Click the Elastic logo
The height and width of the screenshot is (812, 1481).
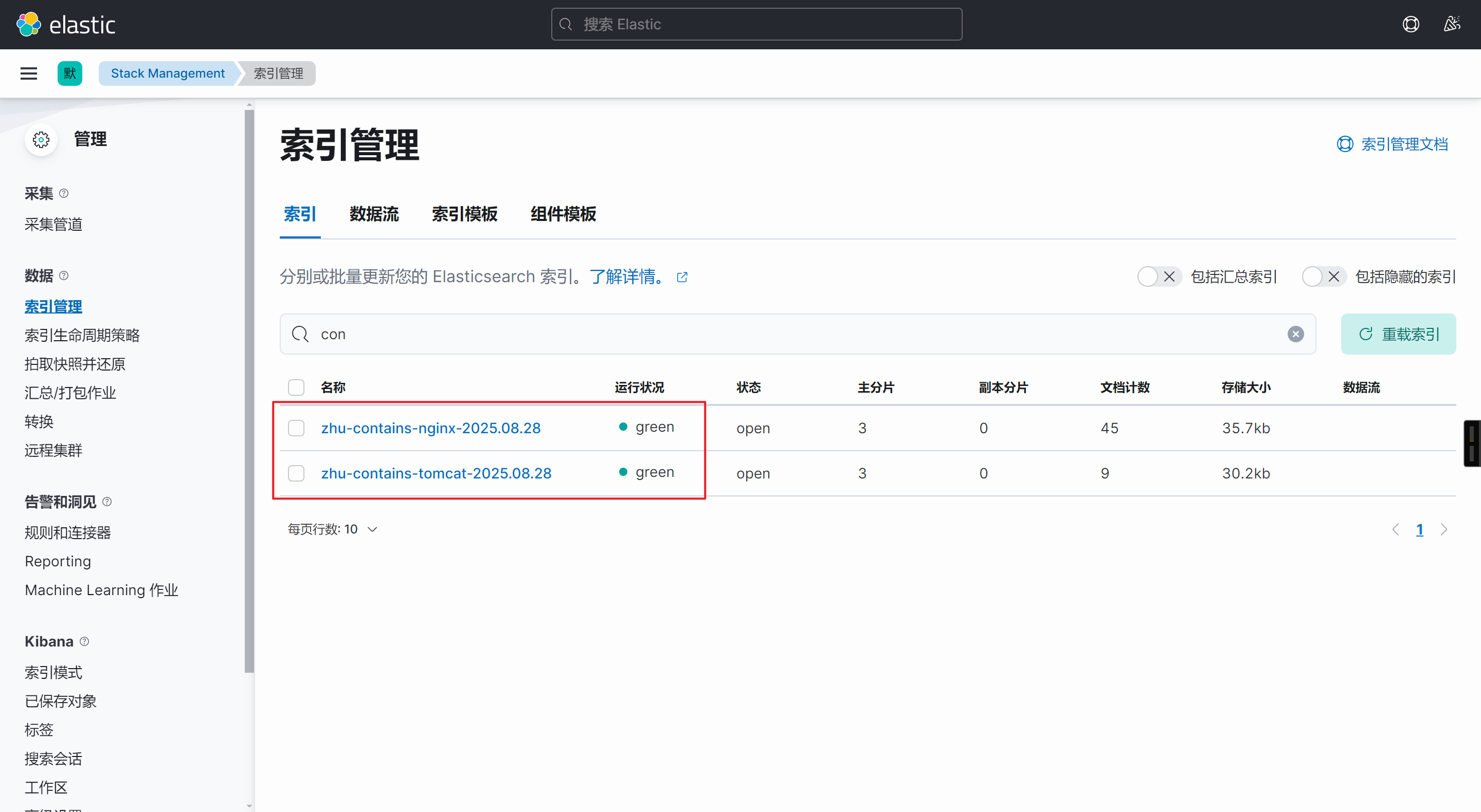click(65, 24)
